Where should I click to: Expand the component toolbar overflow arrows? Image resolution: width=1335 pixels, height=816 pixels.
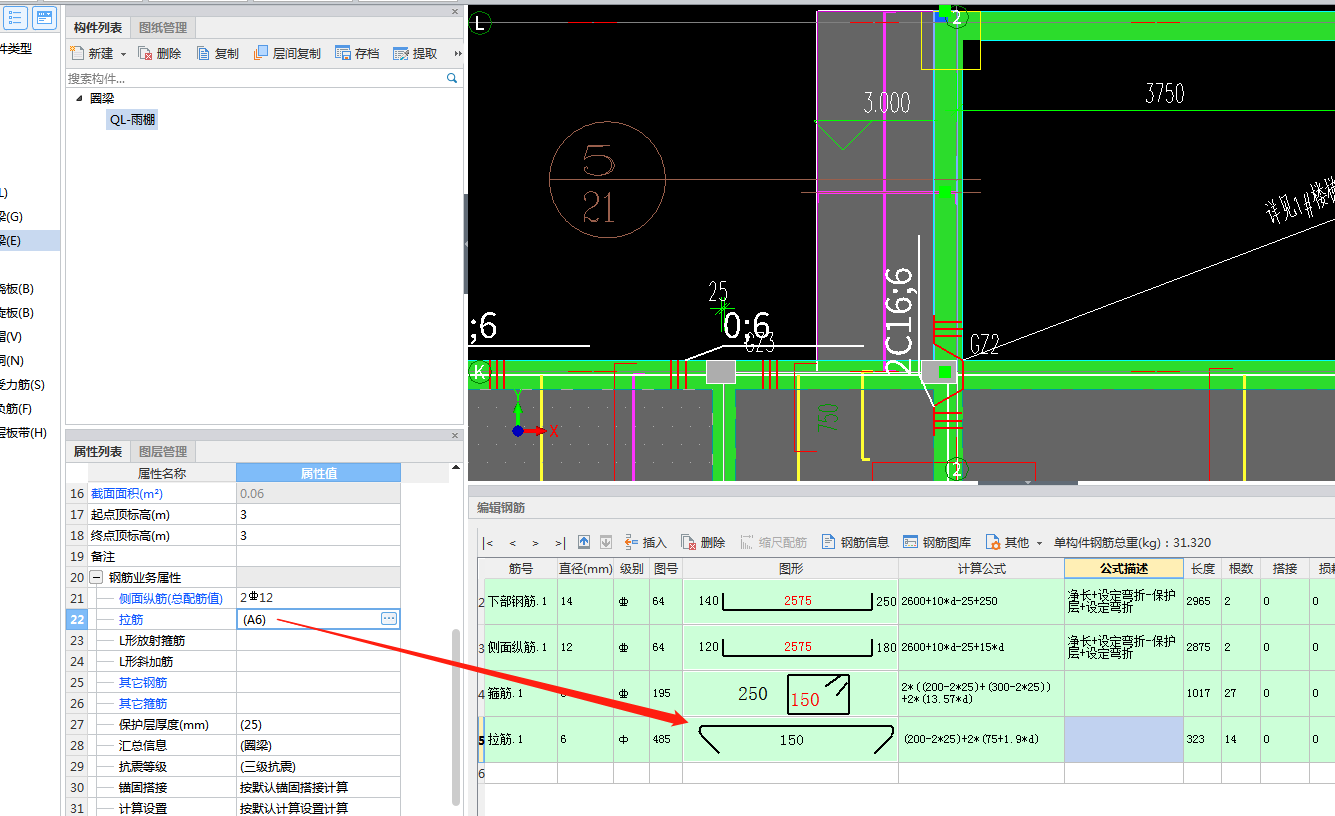tap(458, 54)
